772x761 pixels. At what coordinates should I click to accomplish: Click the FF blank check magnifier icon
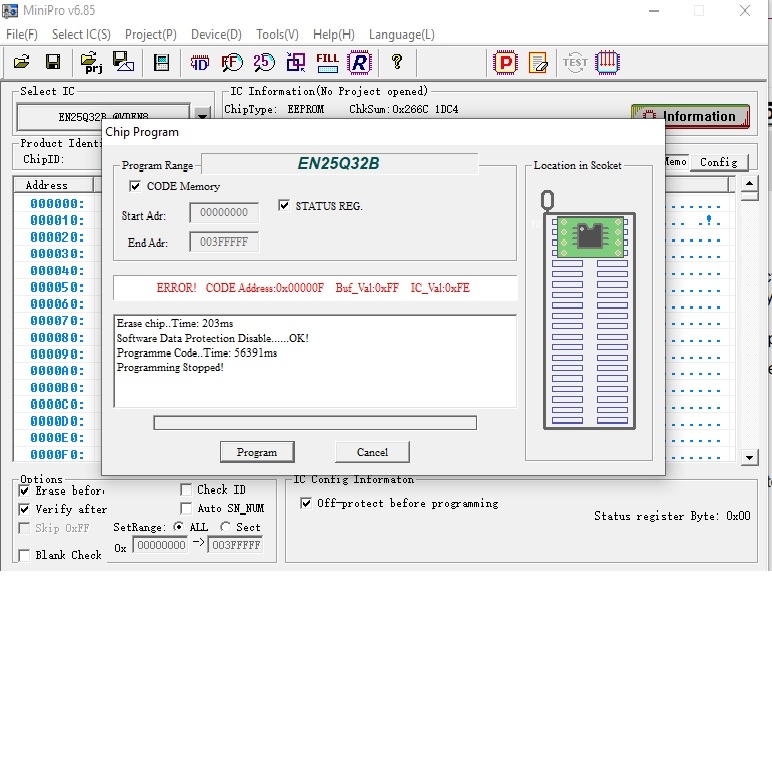pos(231,63)
